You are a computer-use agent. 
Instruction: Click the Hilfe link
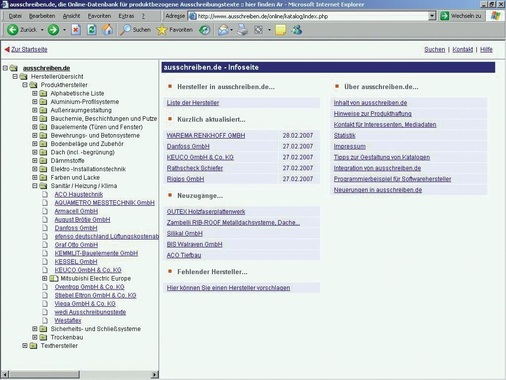pyautogui.click(x=486, y=49)
